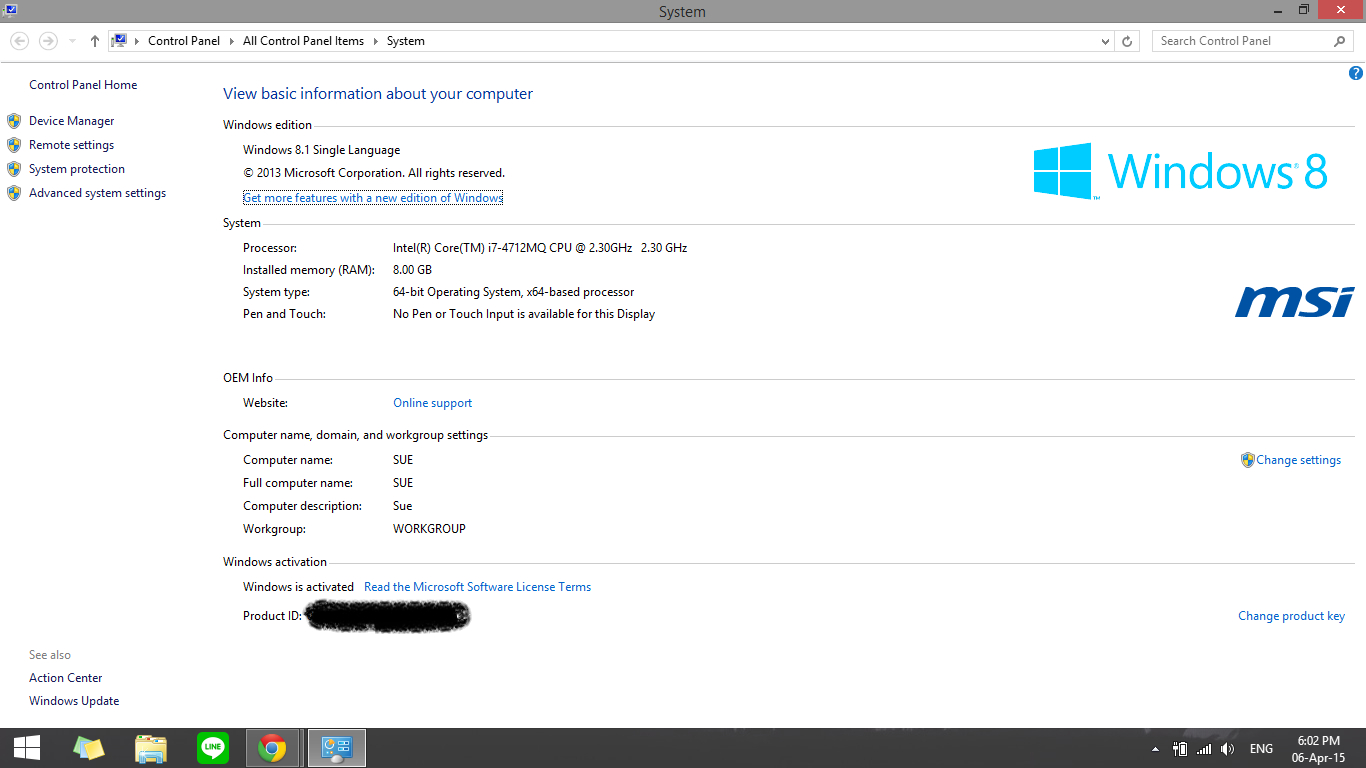Click processor value Intel Core i7-4712MQ
Image resolution: width=1366 pixels, height=768 pixels.
pyautogui.click(x=540, y=248)
